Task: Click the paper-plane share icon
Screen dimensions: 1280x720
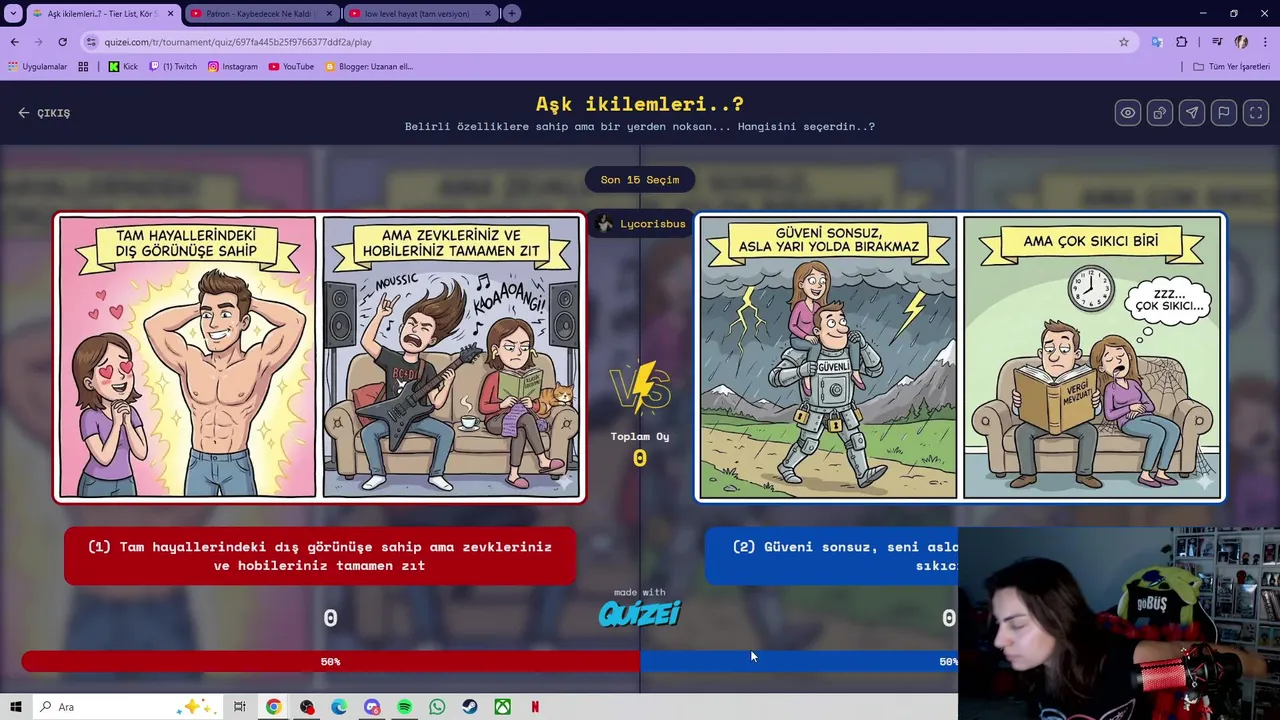Action: (x=1192, y=113)
